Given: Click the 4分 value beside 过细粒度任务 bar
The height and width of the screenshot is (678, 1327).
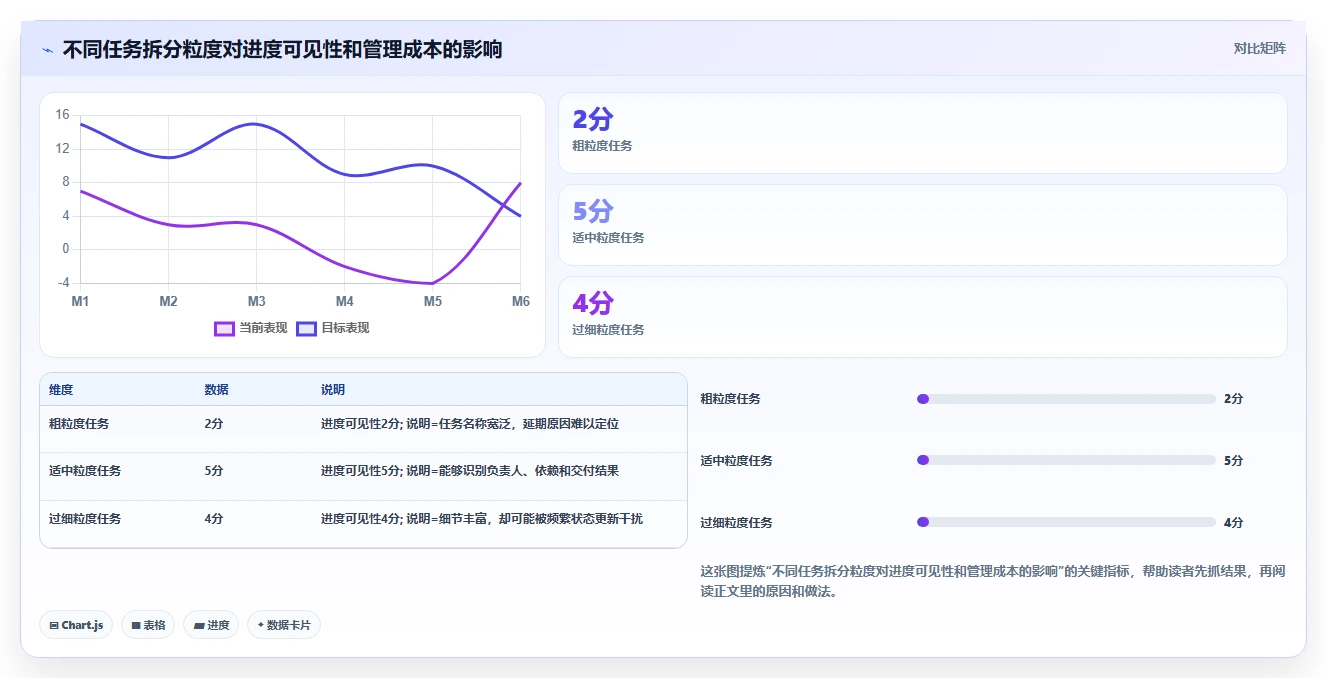Looking at the screenshot, I should pos(1233,523).
